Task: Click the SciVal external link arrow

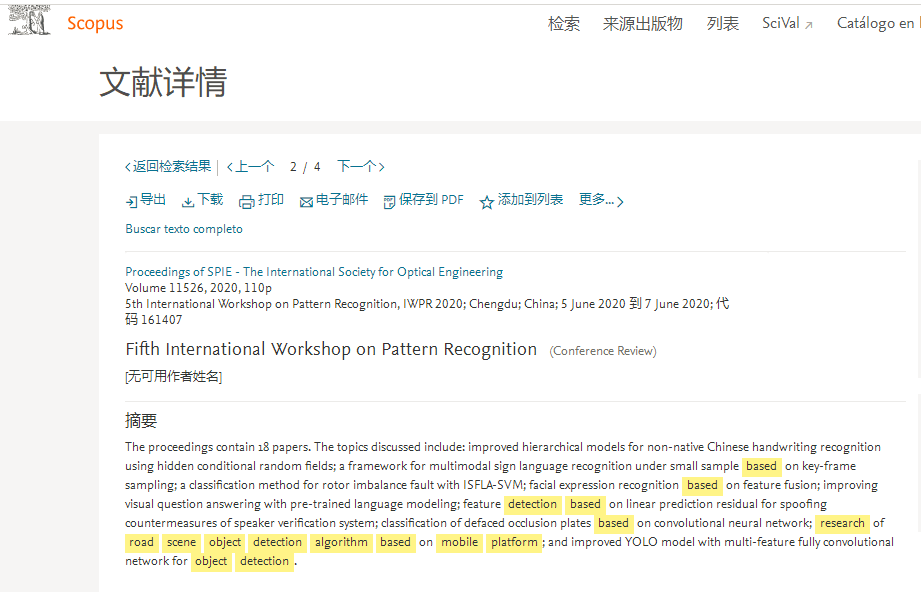Action: tap(809, 25)
